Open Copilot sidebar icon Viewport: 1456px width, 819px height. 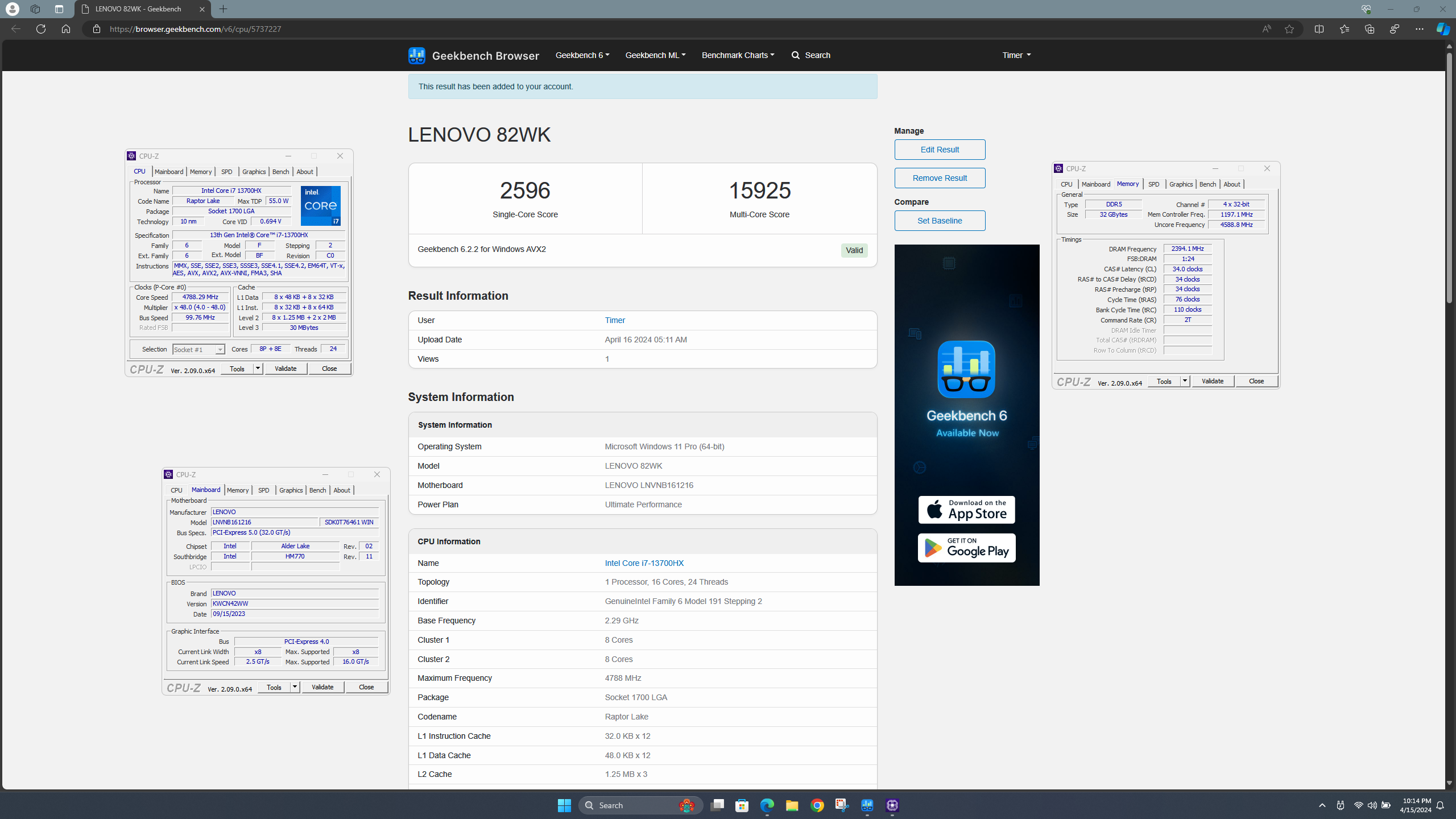[x=1442, y=29]
